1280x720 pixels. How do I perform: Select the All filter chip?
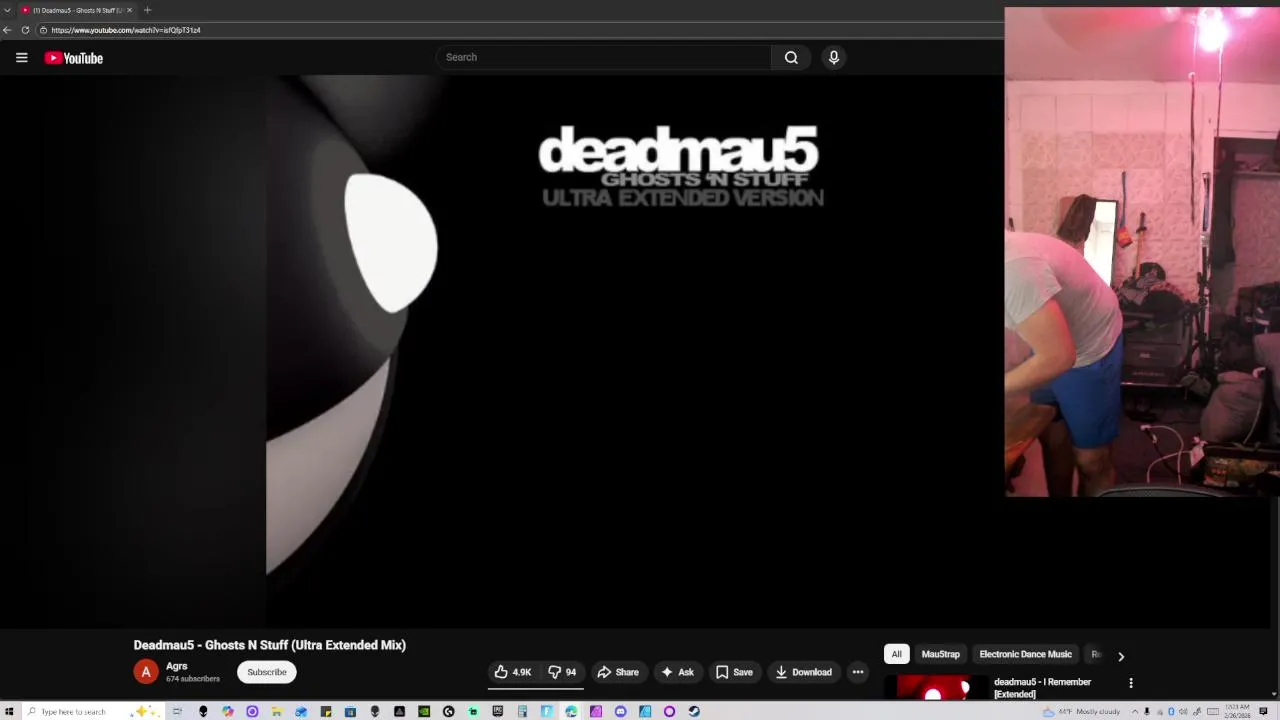click(896, 654)
